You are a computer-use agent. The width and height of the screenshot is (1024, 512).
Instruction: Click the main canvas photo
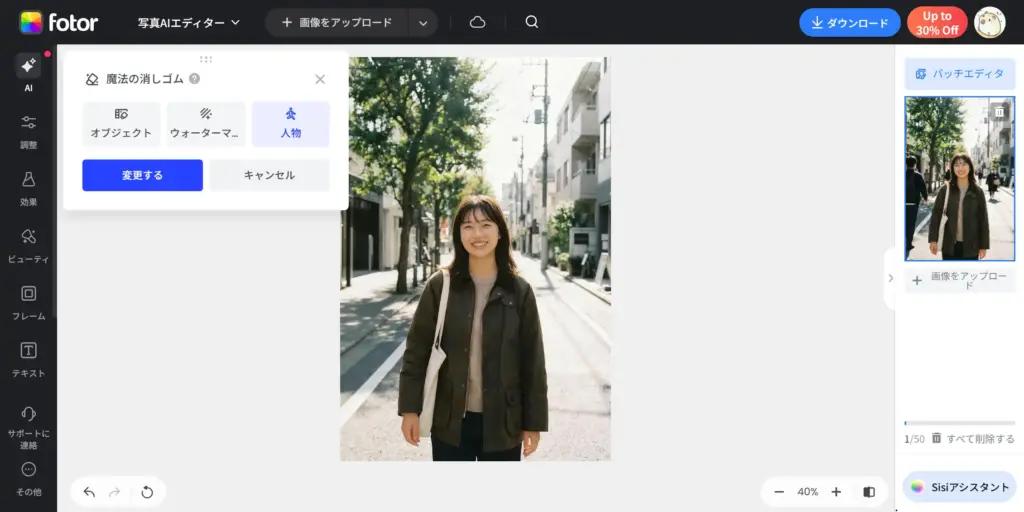point(475,259)
